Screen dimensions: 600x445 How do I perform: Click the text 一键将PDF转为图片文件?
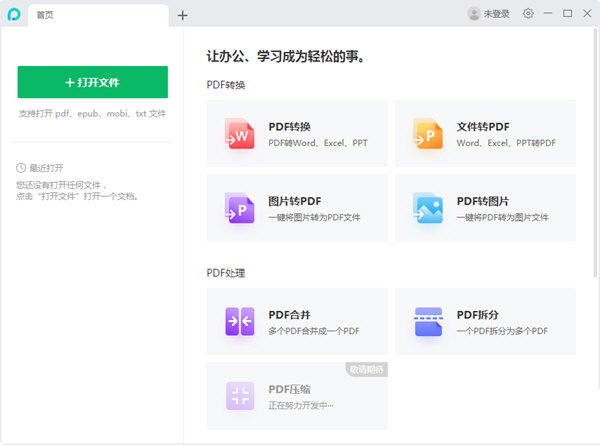pyautogui.click(x=502, y=217)
